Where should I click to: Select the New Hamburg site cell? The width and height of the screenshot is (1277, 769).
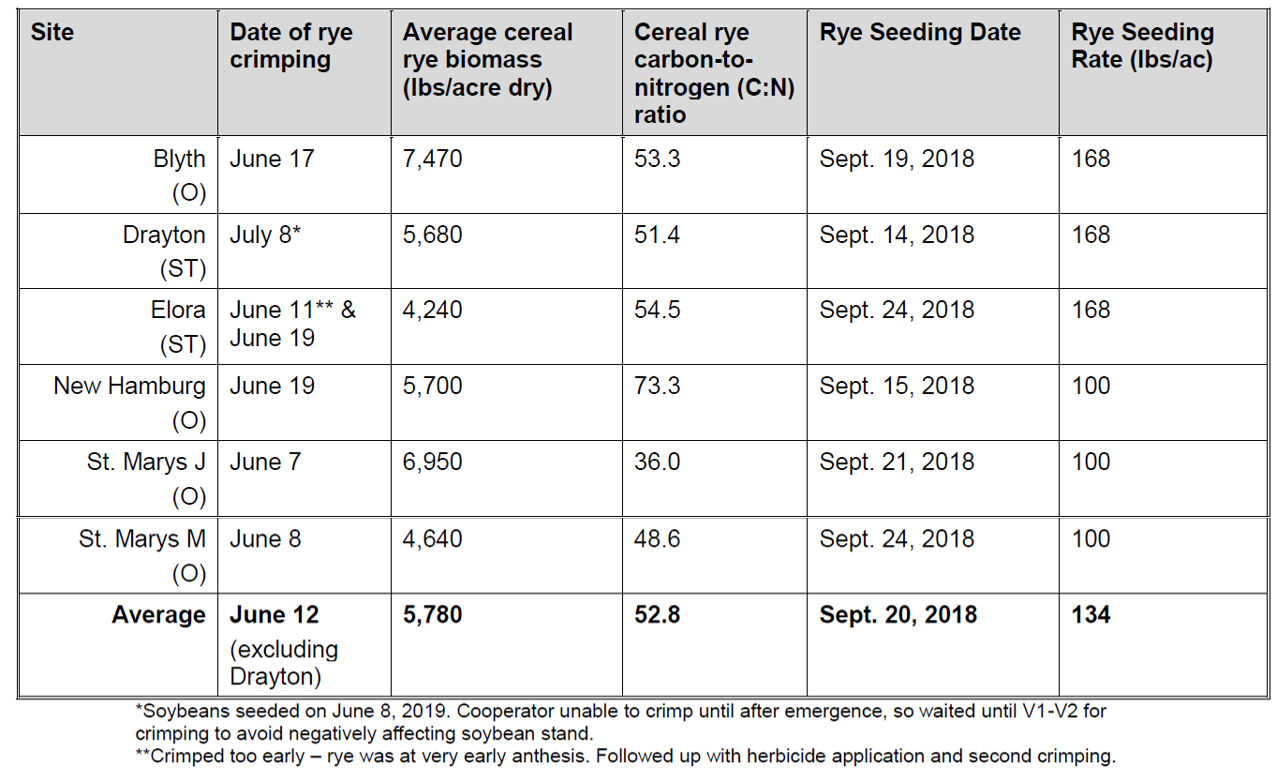pyautogui.click(x=130, y=400)
